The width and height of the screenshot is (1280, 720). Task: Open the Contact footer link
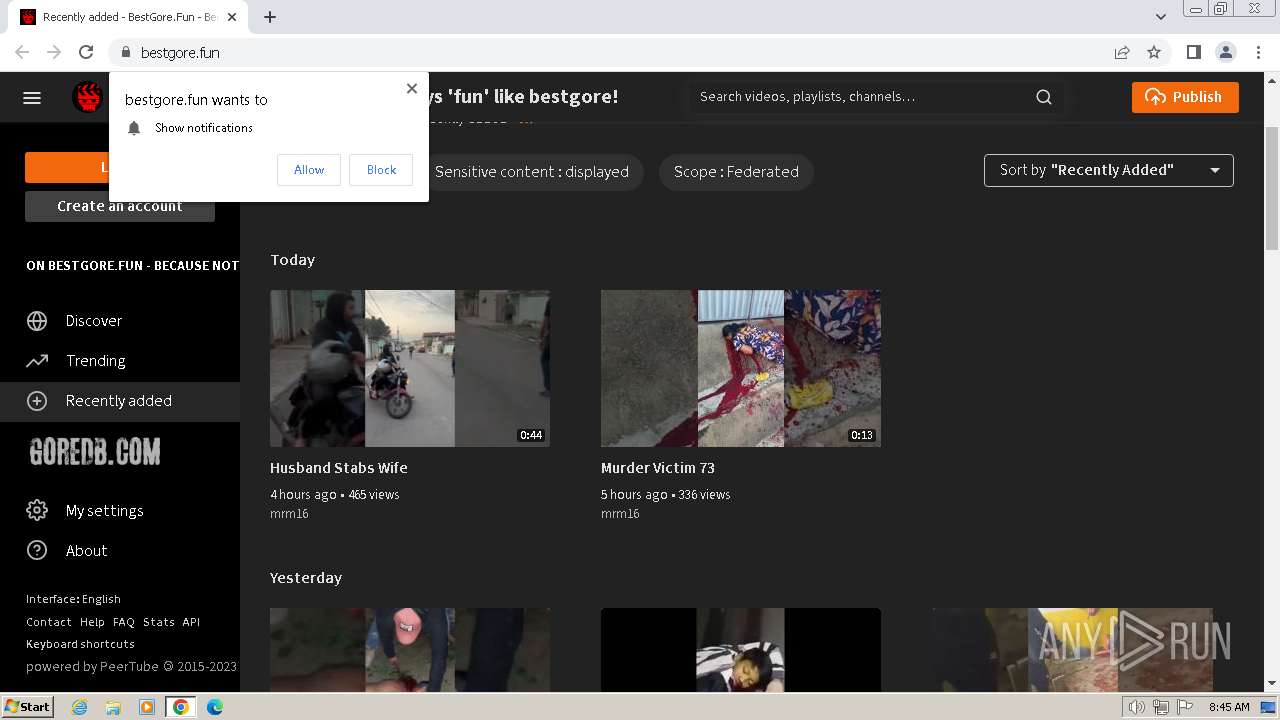pos(49,622)
